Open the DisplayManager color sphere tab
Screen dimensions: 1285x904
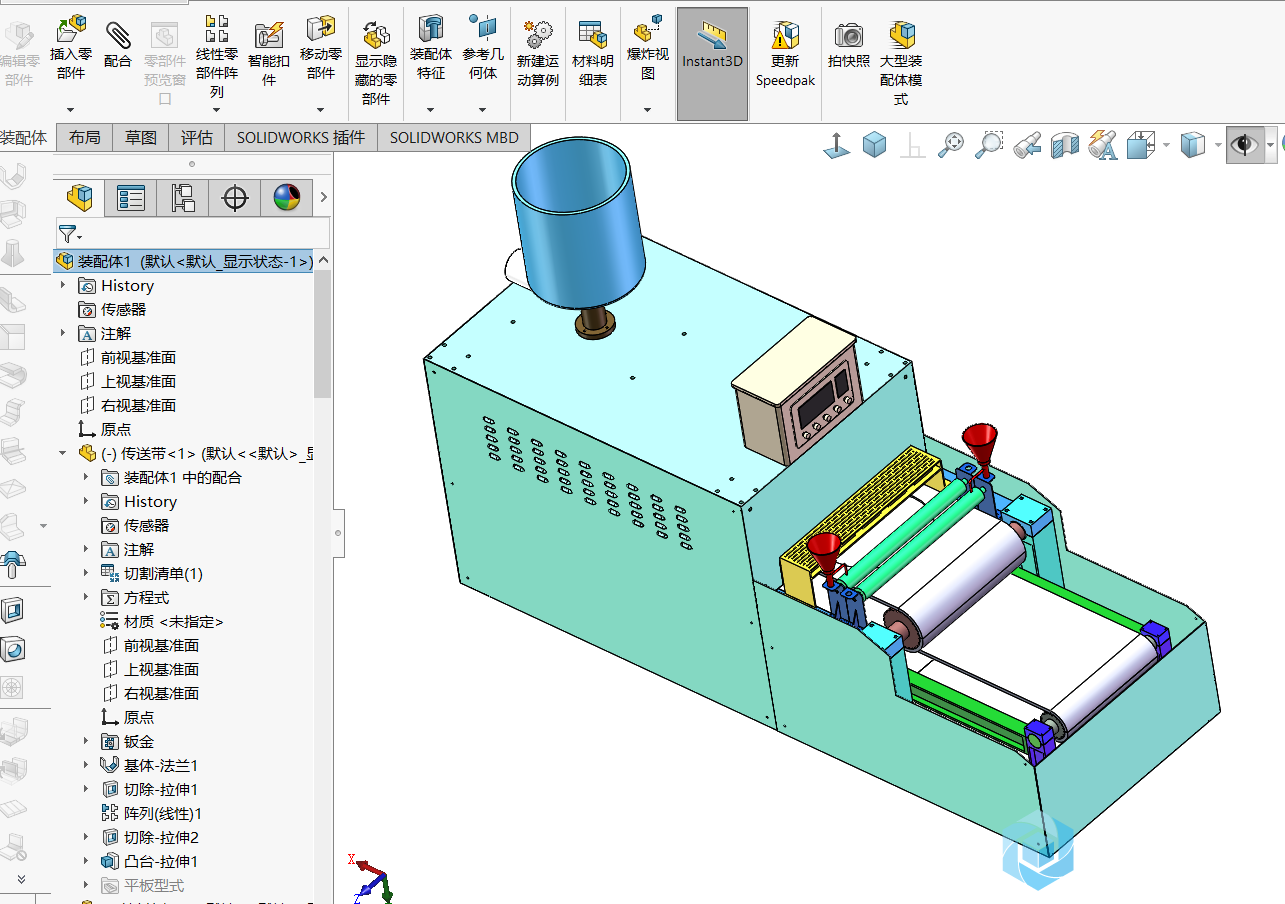click(287, 198)
